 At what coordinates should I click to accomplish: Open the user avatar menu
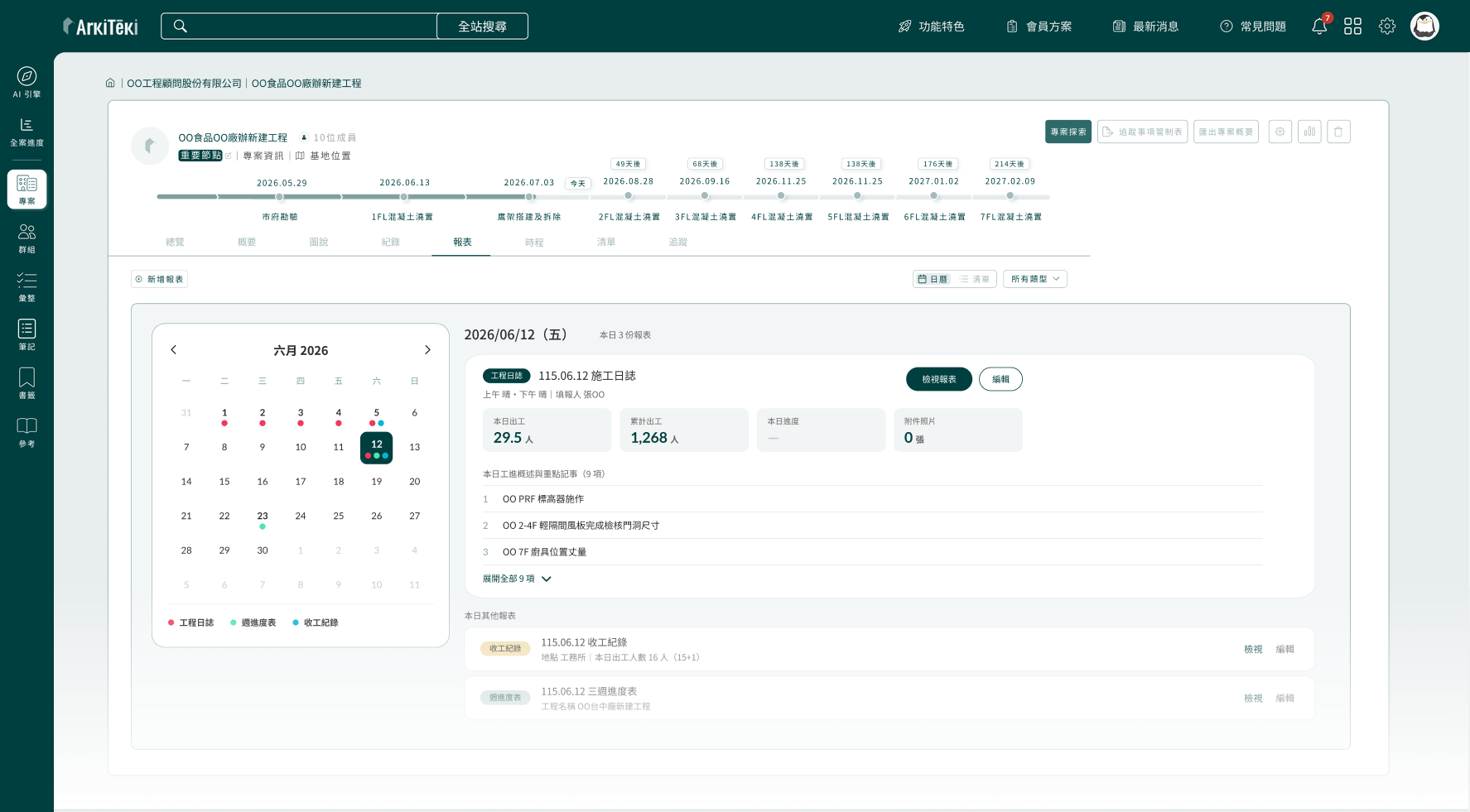point(1424,26)
